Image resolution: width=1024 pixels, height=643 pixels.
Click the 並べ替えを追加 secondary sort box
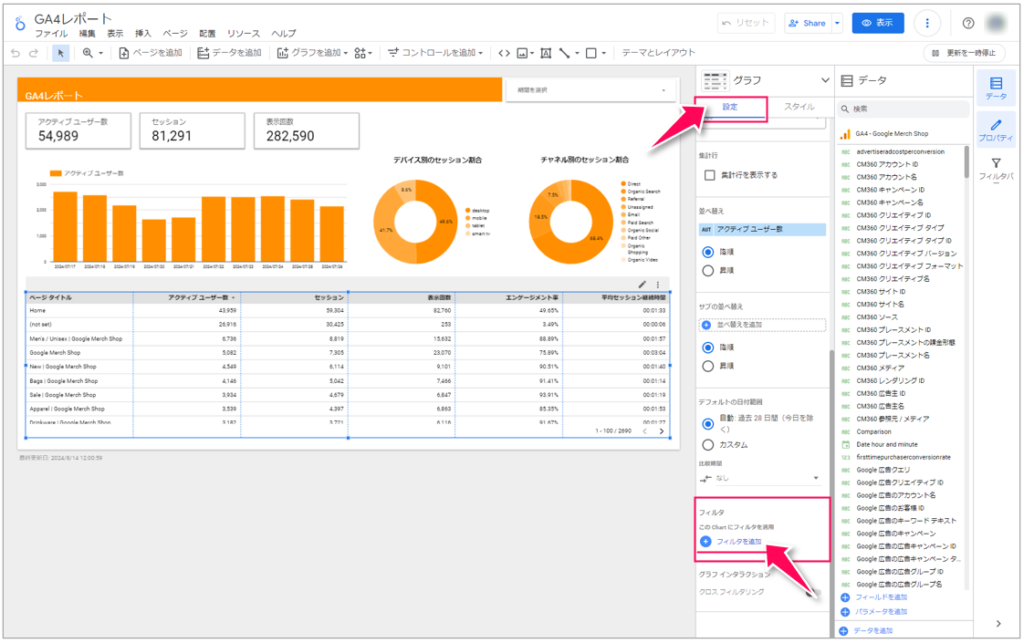762,325
